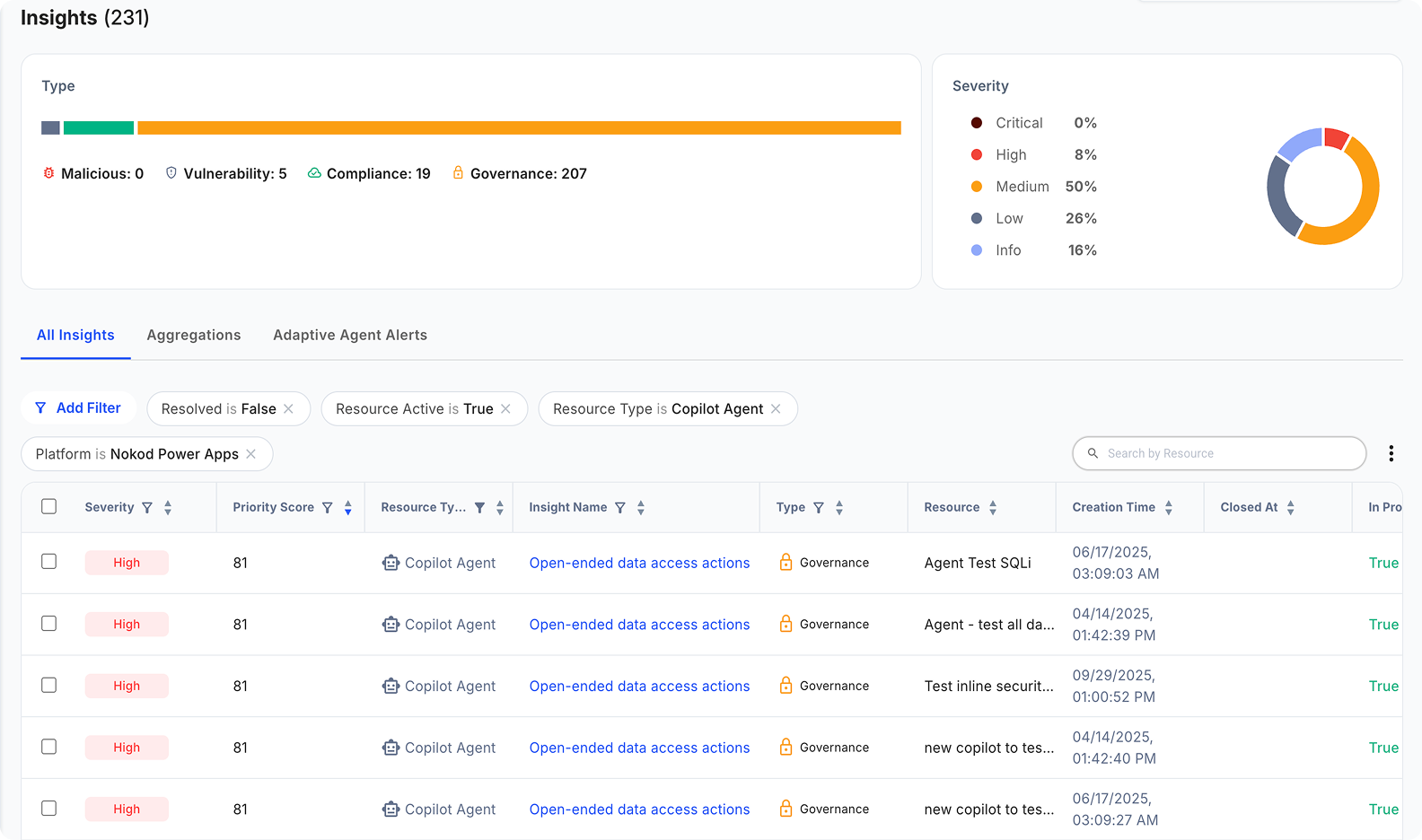The image size is (1422, 840).
Task: Open the Adaptive Agent Alerts tab
Action: (350, 335)
